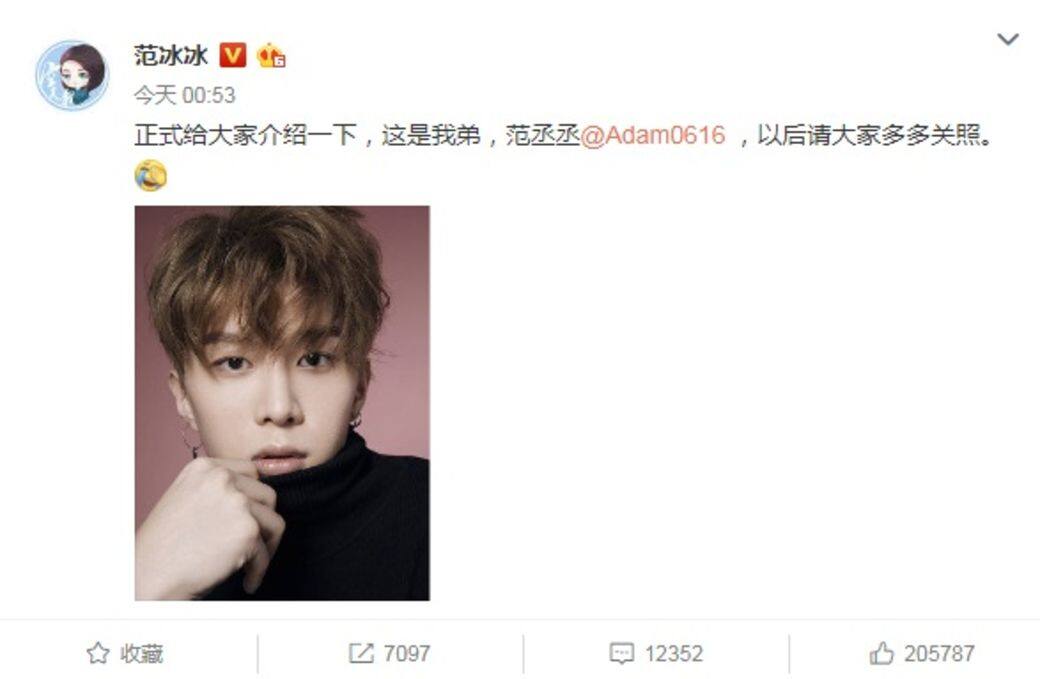
Task: Open the 7097 repost count
Action: pos(407,654)
